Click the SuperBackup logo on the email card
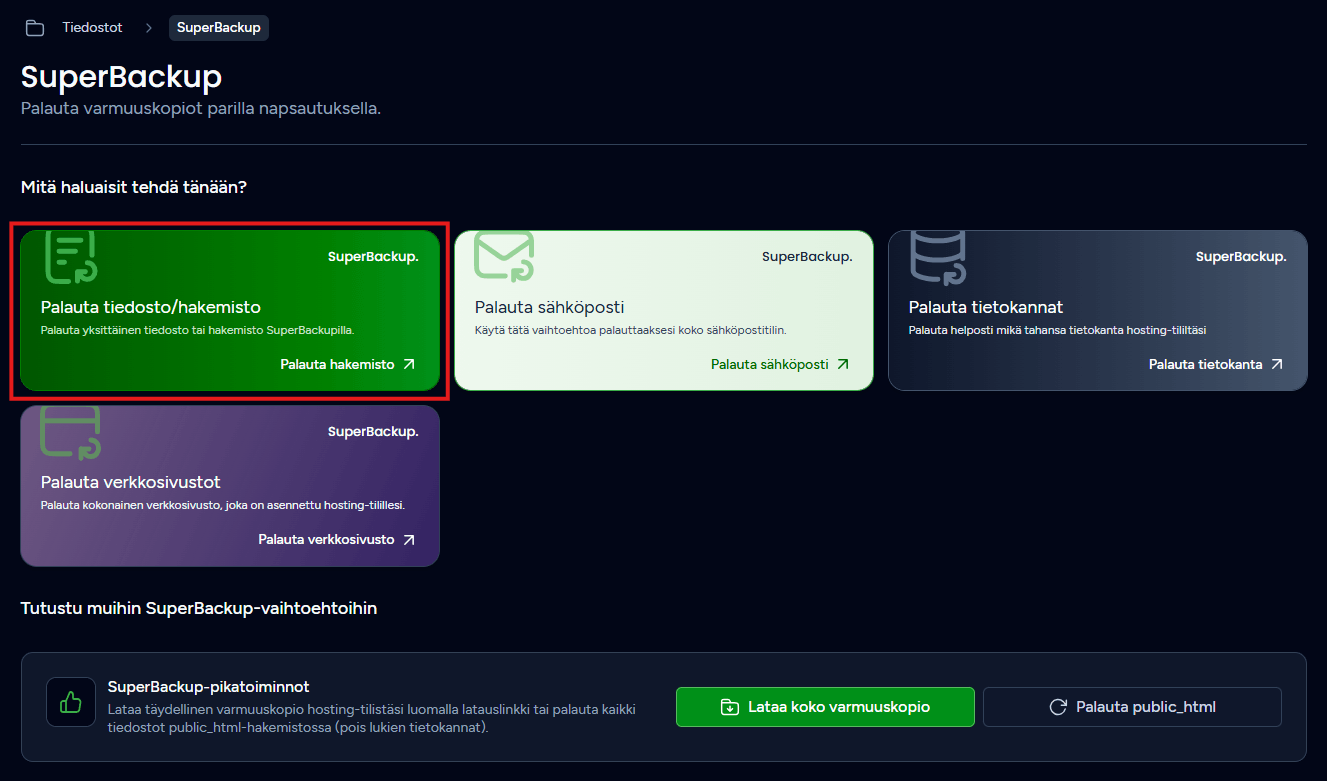This screenshot has width=1327, height=781. pyautogui.click(x=807, y=257)
